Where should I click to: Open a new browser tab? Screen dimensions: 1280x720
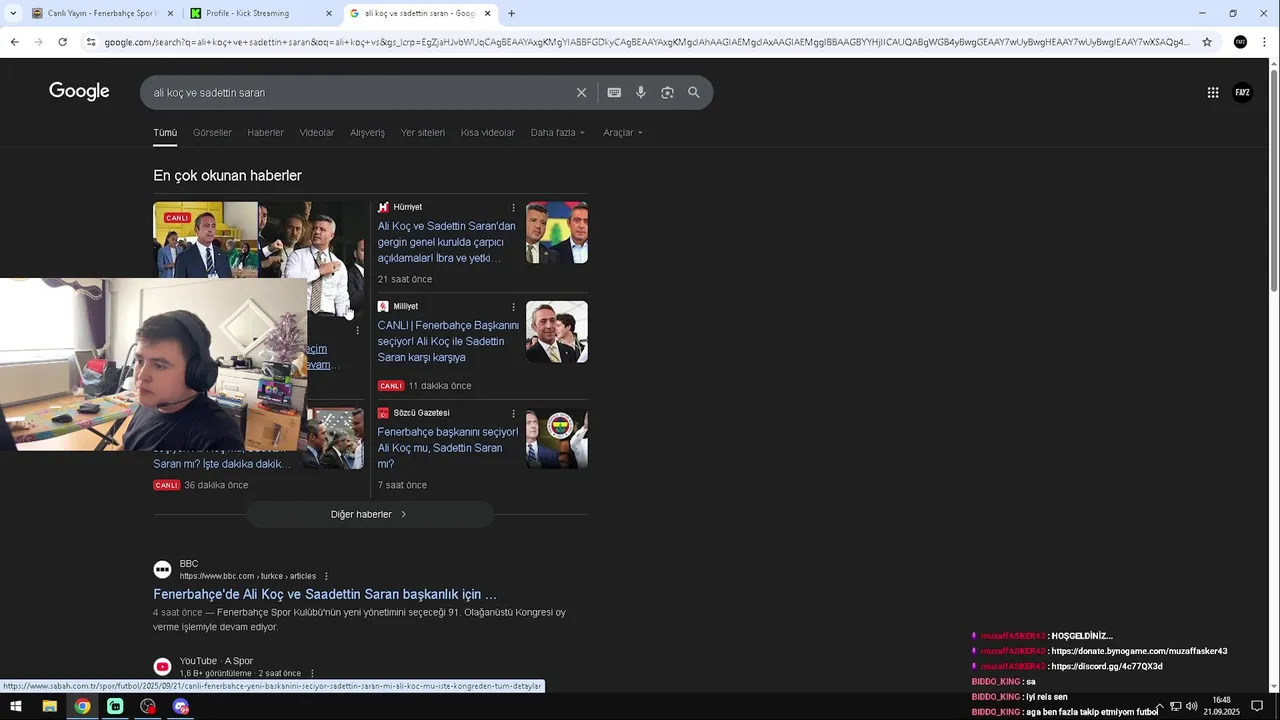511,14
